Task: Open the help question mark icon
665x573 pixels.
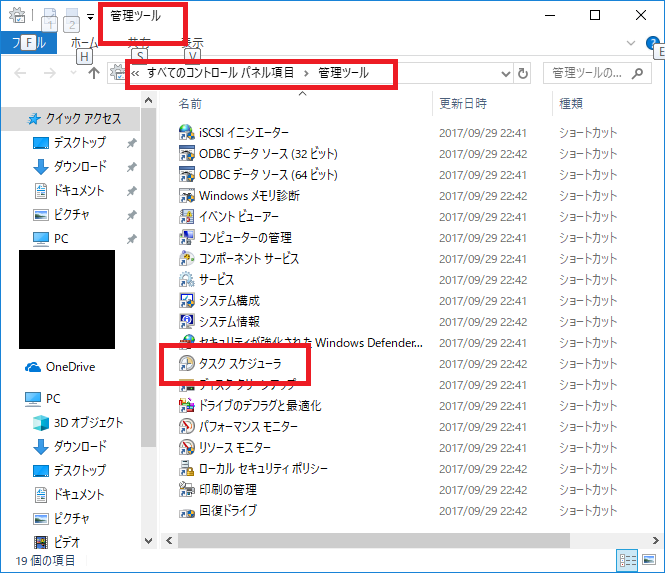Action: [652, 43]
